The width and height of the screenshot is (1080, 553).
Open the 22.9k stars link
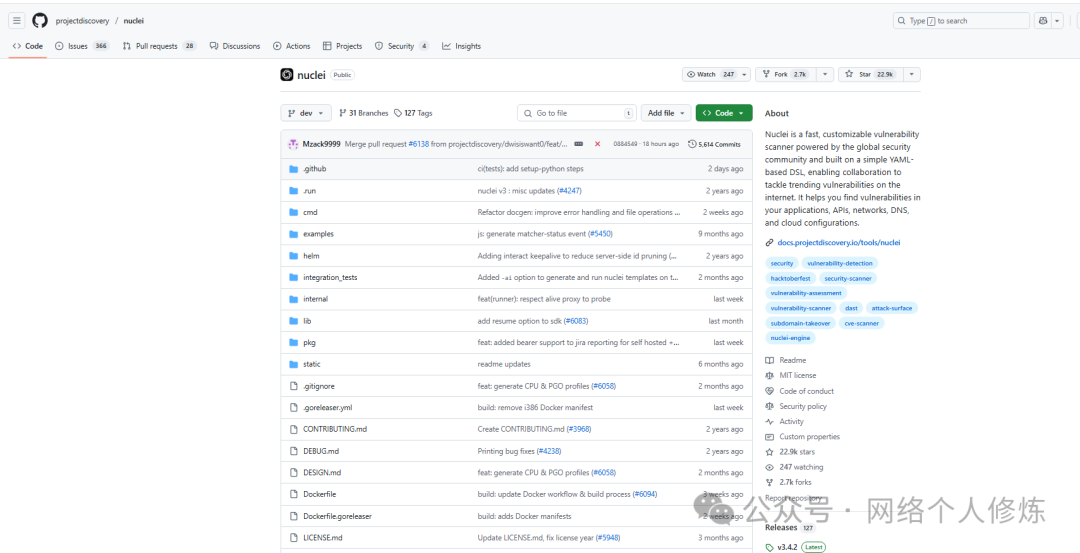[790, 452]
